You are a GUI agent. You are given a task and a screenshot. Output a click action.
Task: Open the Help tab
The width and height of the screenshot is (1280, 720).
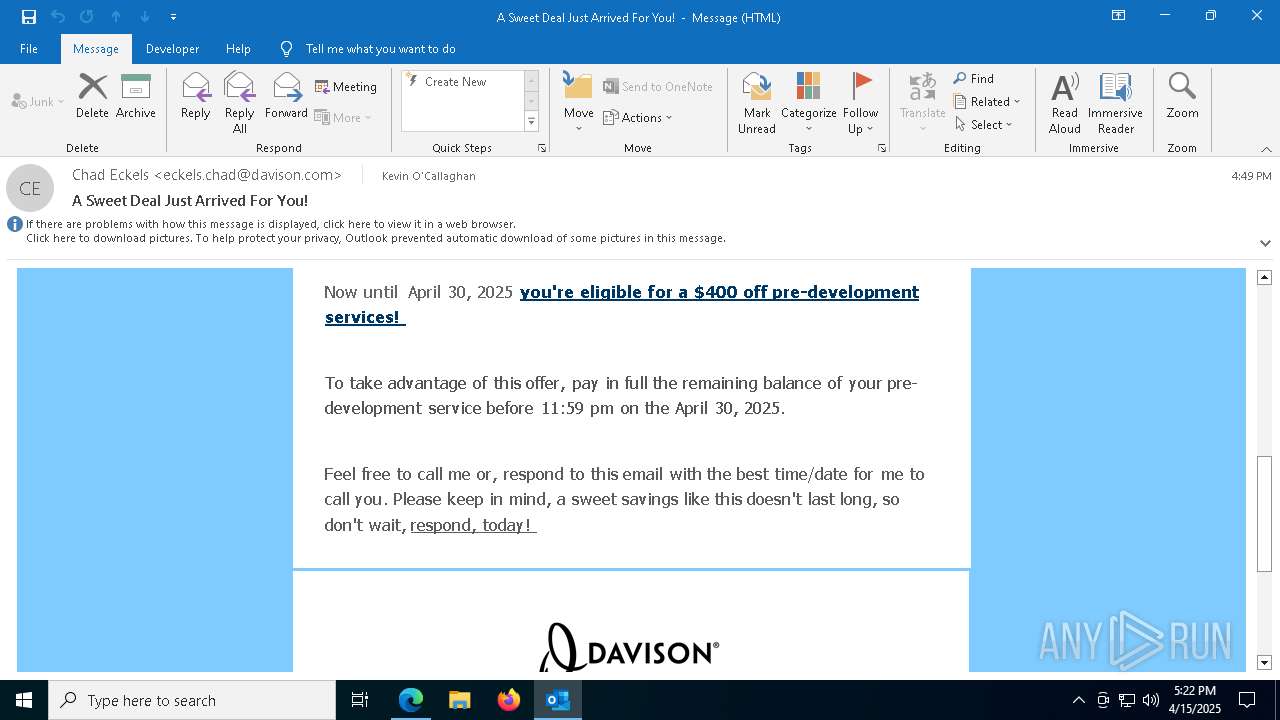pyautogui.click(x=238, y=49)
